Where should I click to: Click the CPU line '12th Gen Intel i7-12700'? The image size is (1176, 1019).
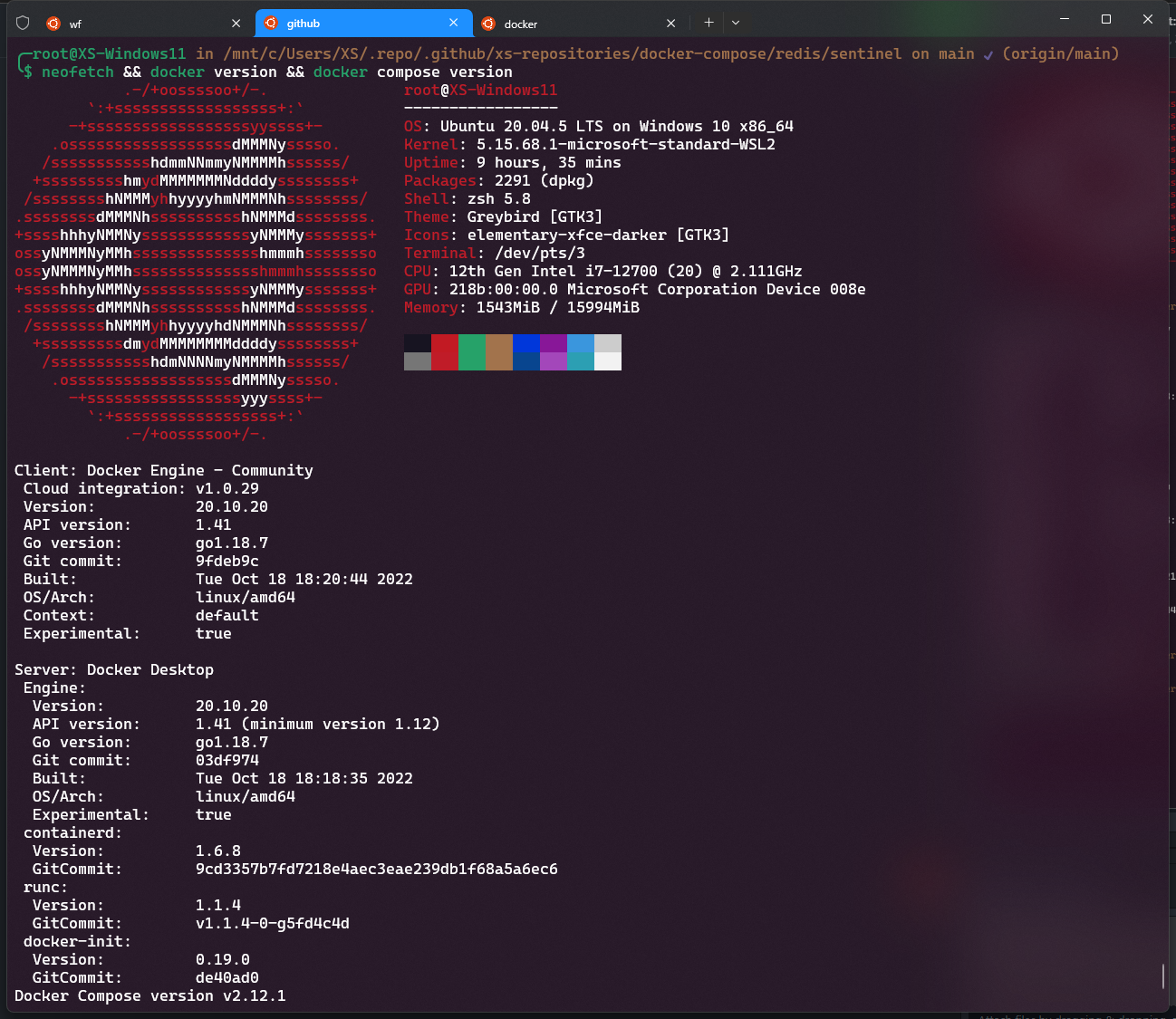click(554, 272)
